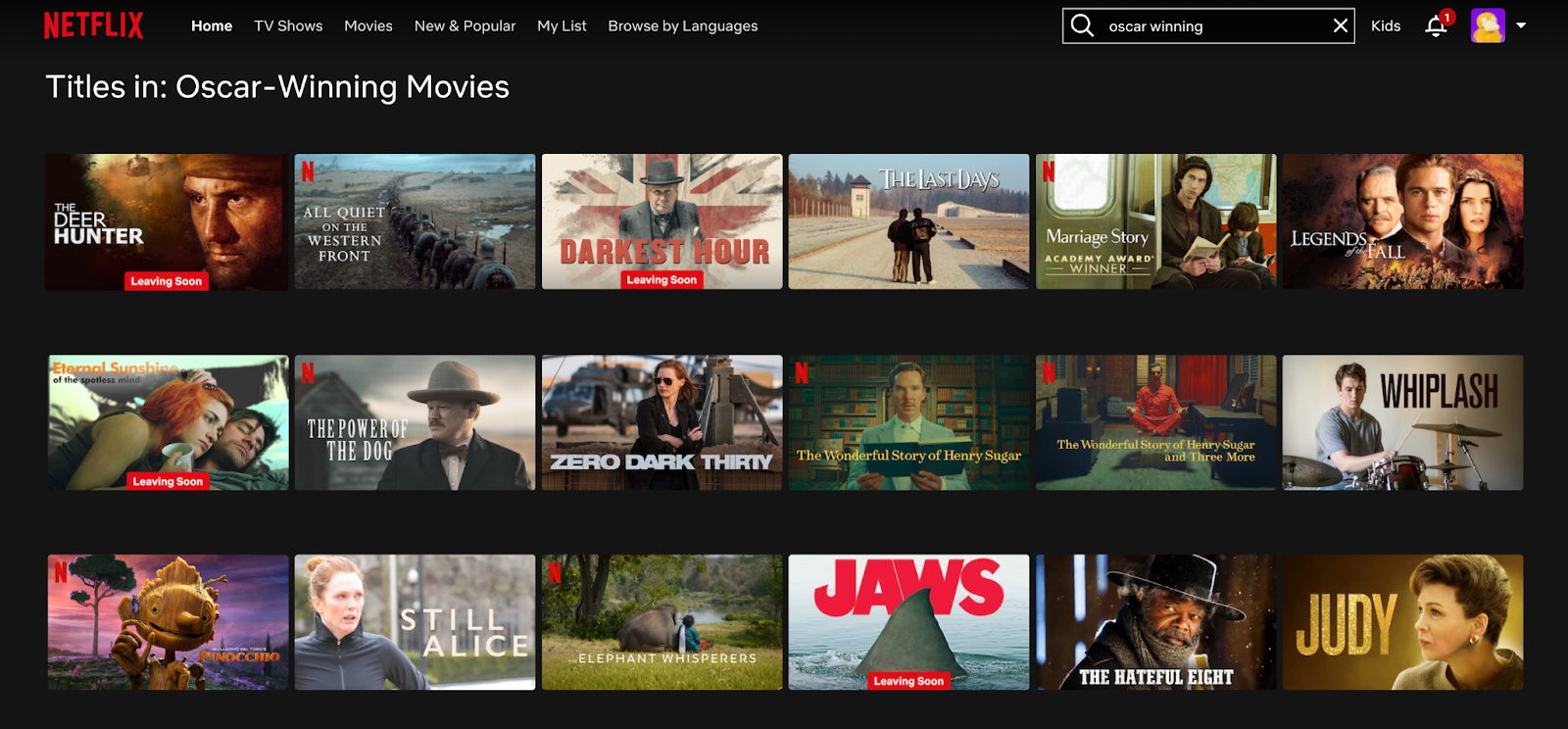Open the Still Alice thumbnail
The height and width of the screenshot is (729, 1568).
(x=416, y=622)
